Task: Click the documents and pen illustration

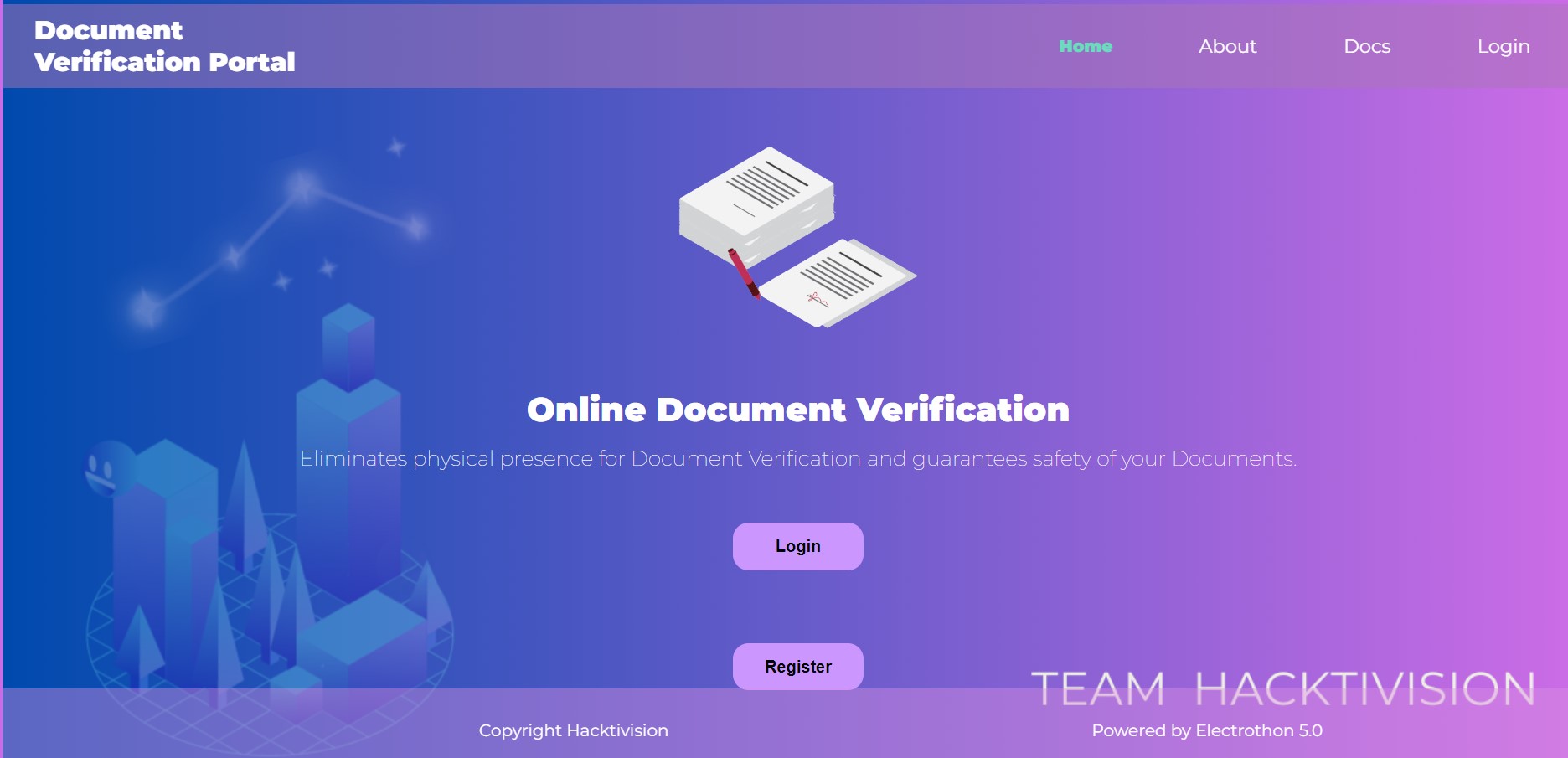Action: click(797, 237)
